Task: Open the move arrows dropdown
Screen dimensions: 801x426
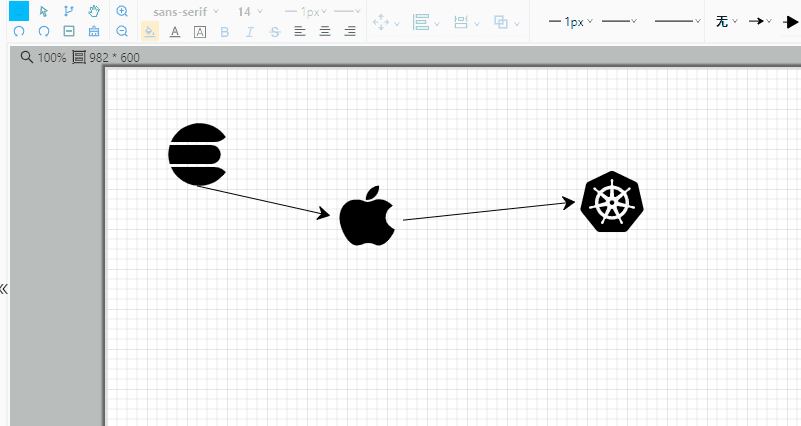Action: [386, 22]
